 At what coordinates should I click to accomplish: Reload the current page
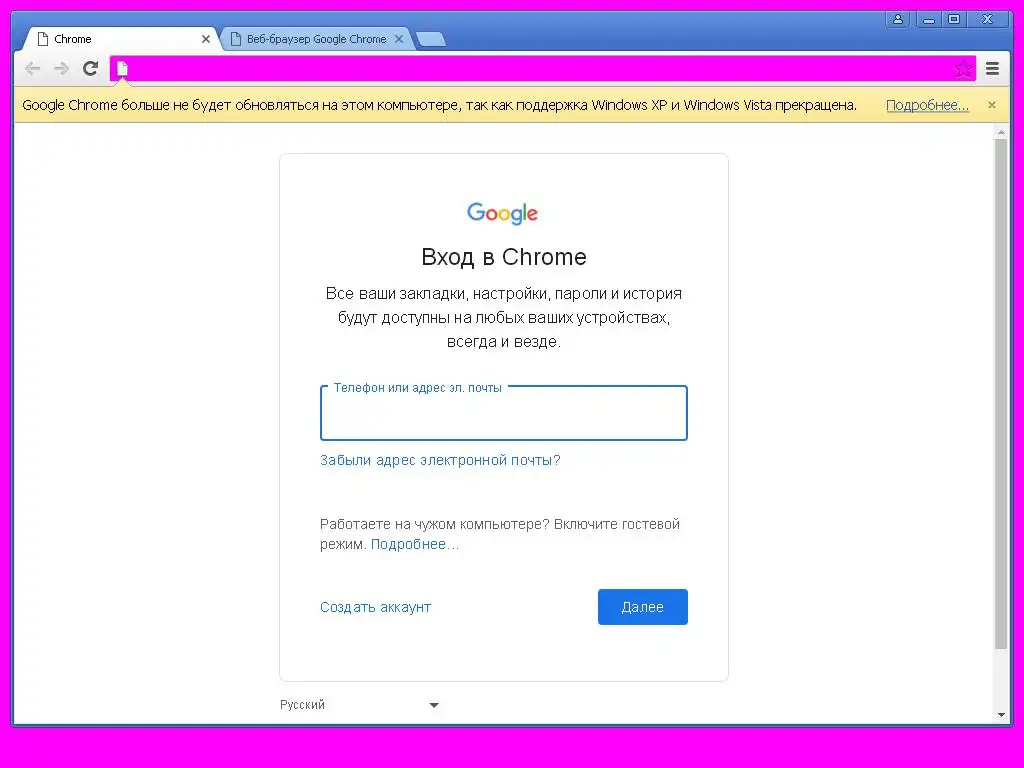tap(90, 68)
